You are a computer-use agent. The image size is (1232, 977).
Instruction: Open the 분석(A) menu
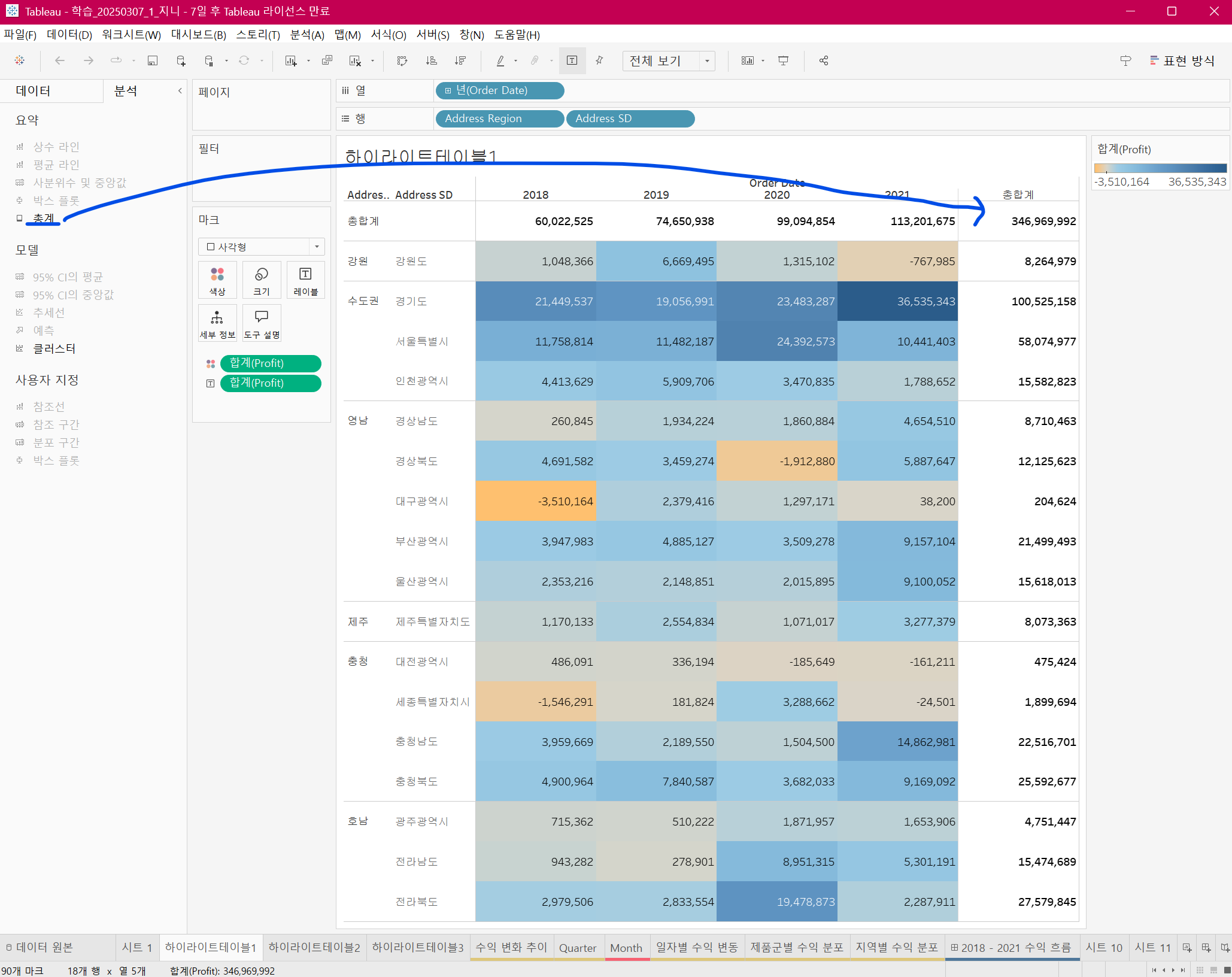[x=307, y=35]
